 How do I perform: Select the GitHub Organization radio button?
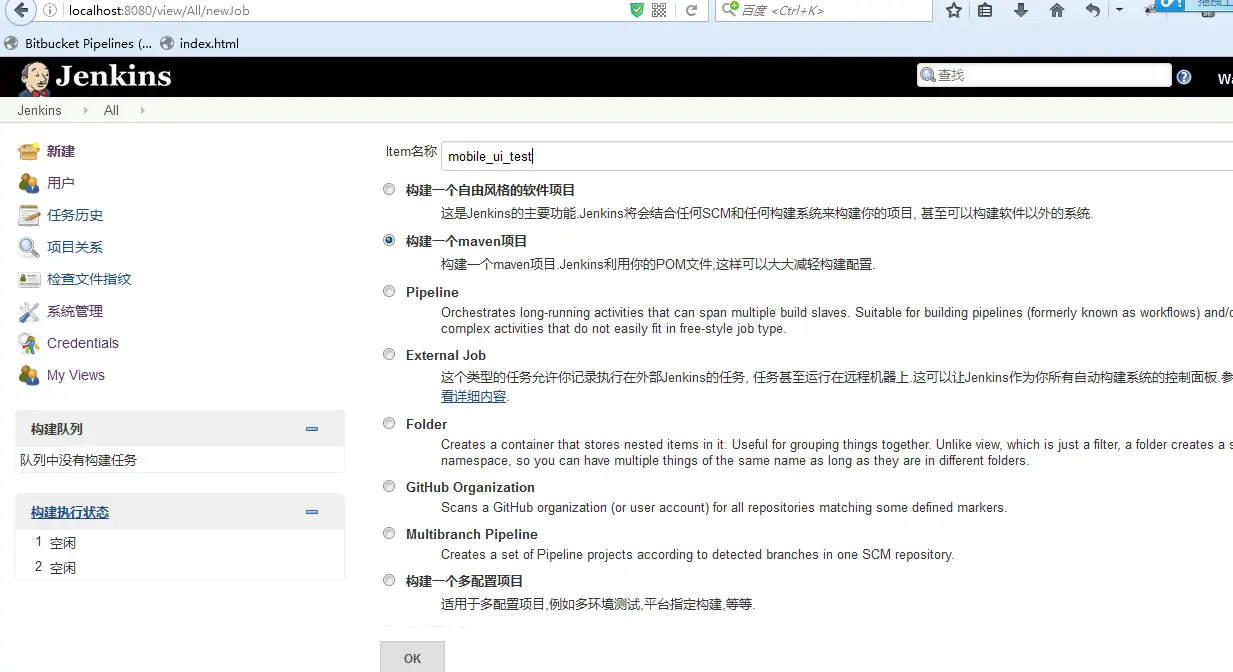389,486
